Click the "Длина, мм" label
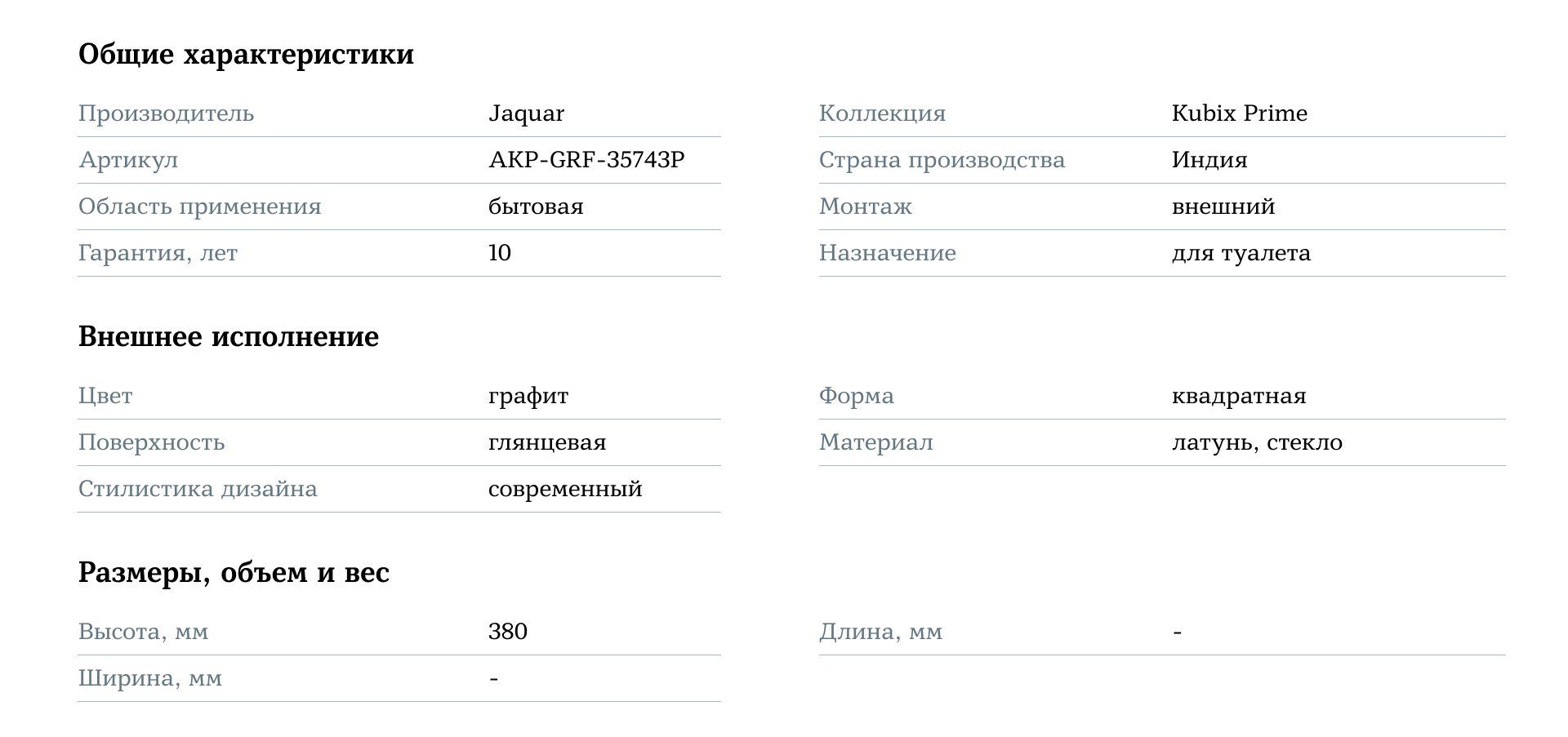This screenshot has width=1568, height=737. point(880,632)
